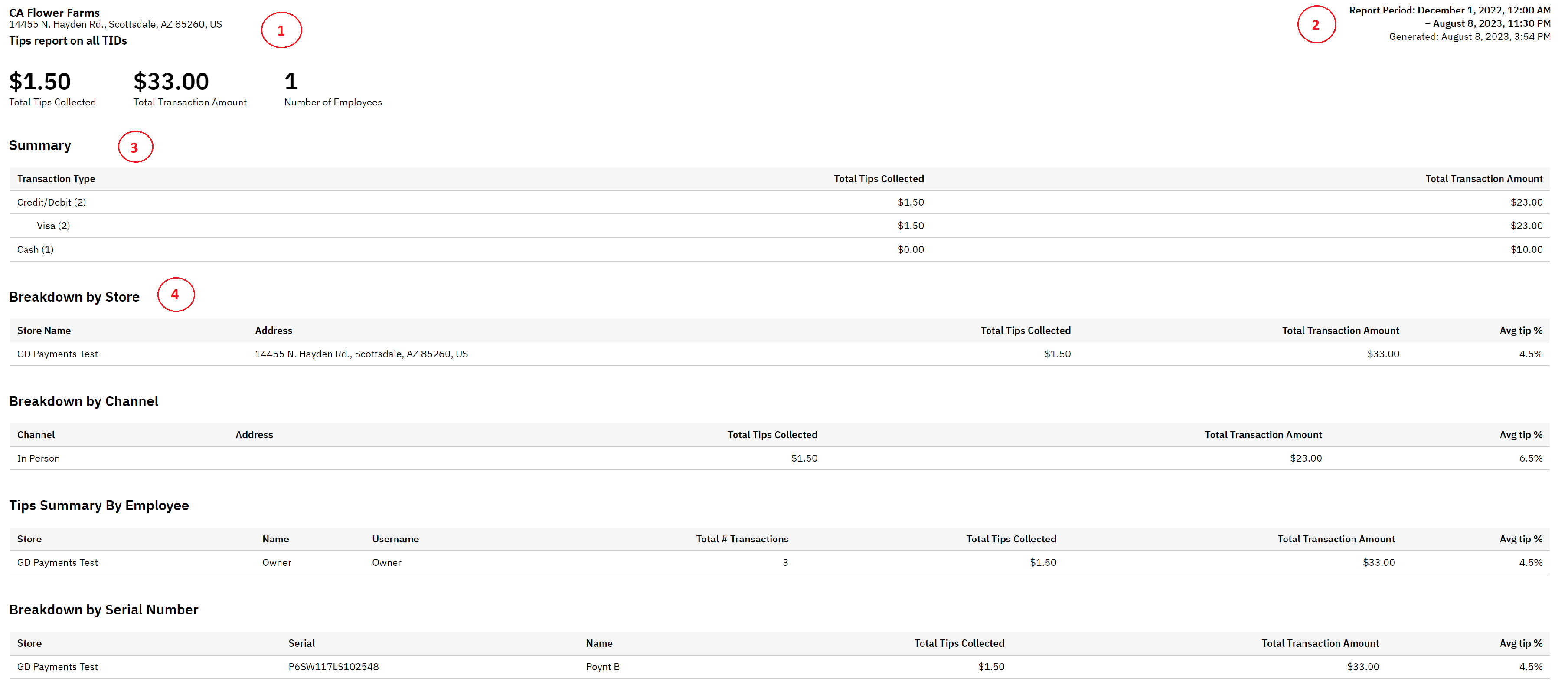Click the Username column header

(395, 540)
